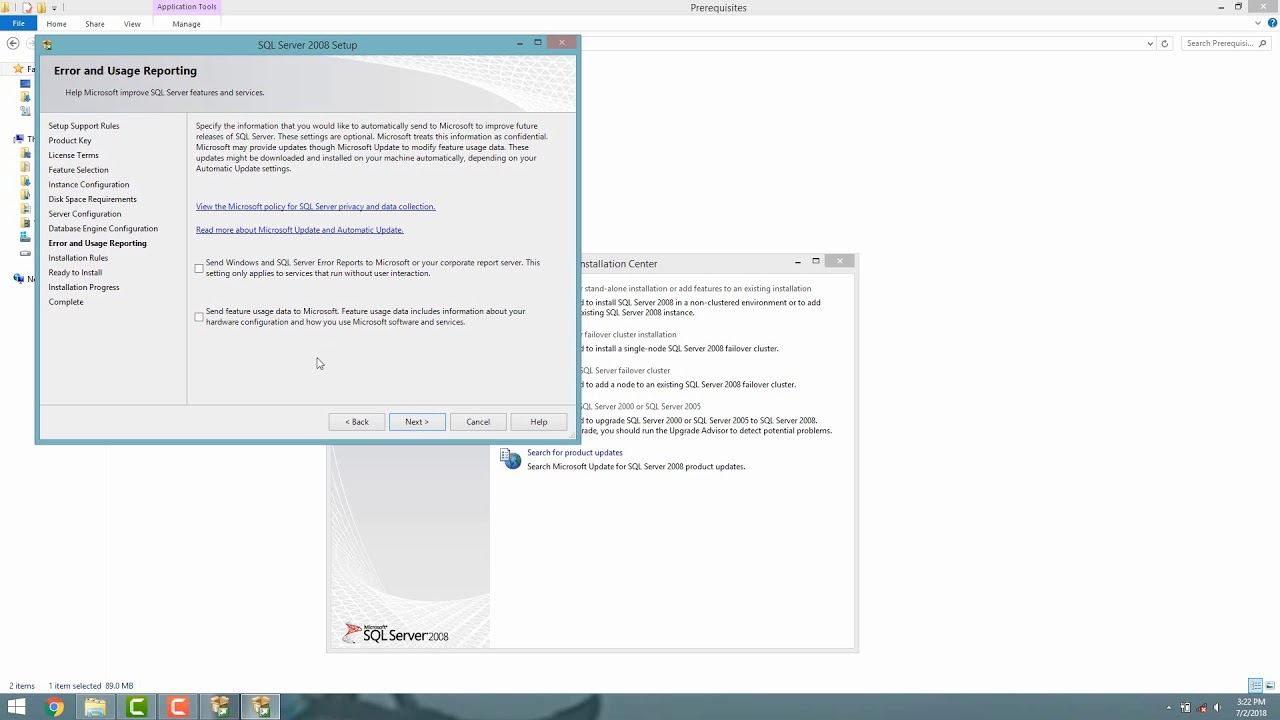Select License Terms step in sidebar
The width and height of the screenshot is (1280, 720).
[73, 155]
